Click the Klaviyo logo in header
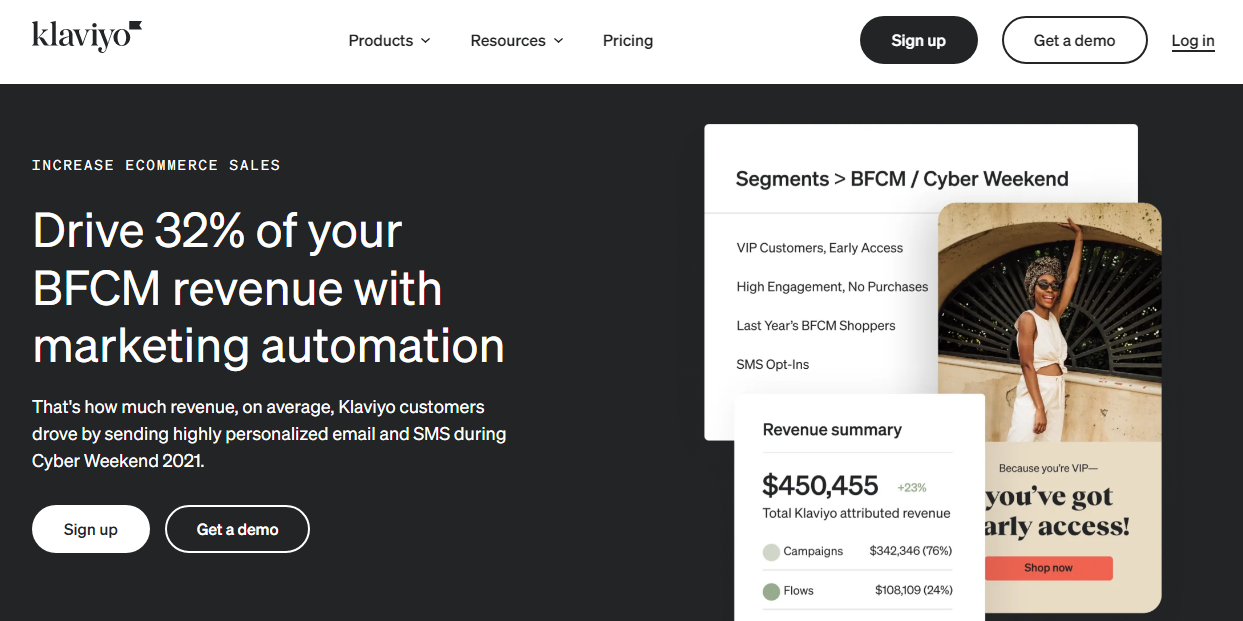Screen dimensions: 1243x621 point(87,36)
